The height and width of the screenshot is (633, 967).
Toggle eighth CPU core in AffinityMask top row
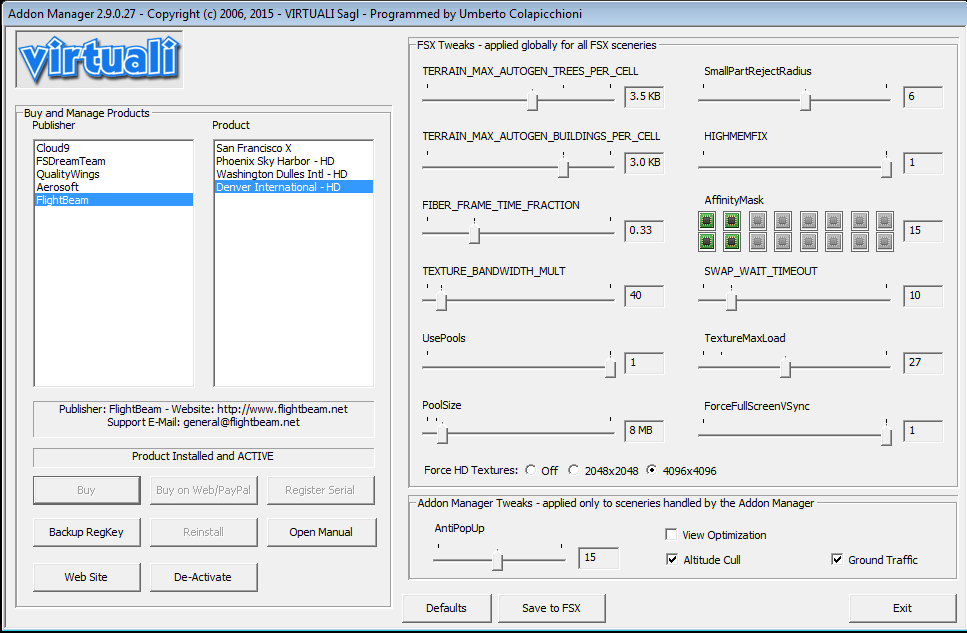click(885, 220)
